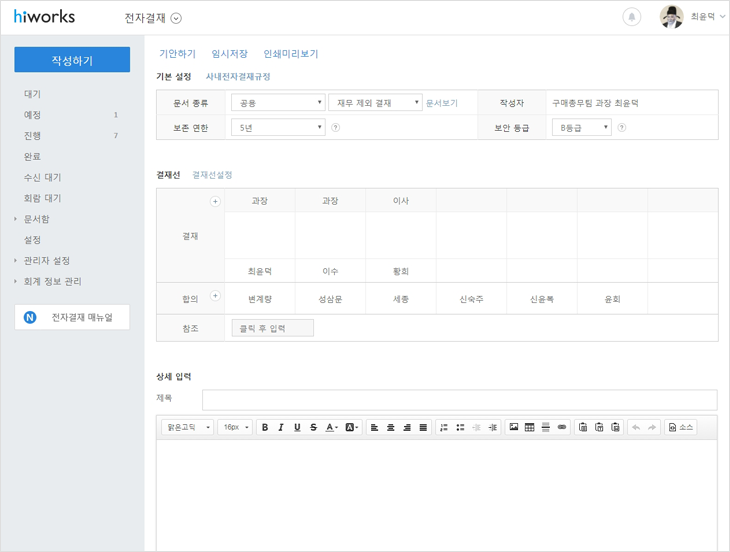Insert a numbered list

(x=444, y=427)
